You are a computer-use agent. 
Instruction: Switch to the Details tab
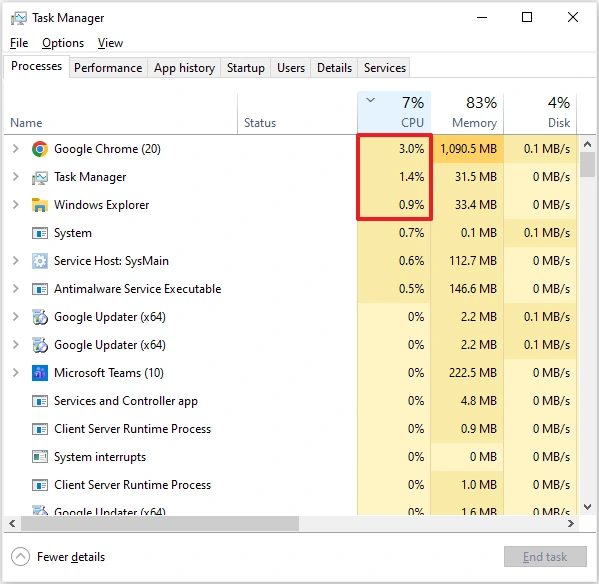(334, 68)
